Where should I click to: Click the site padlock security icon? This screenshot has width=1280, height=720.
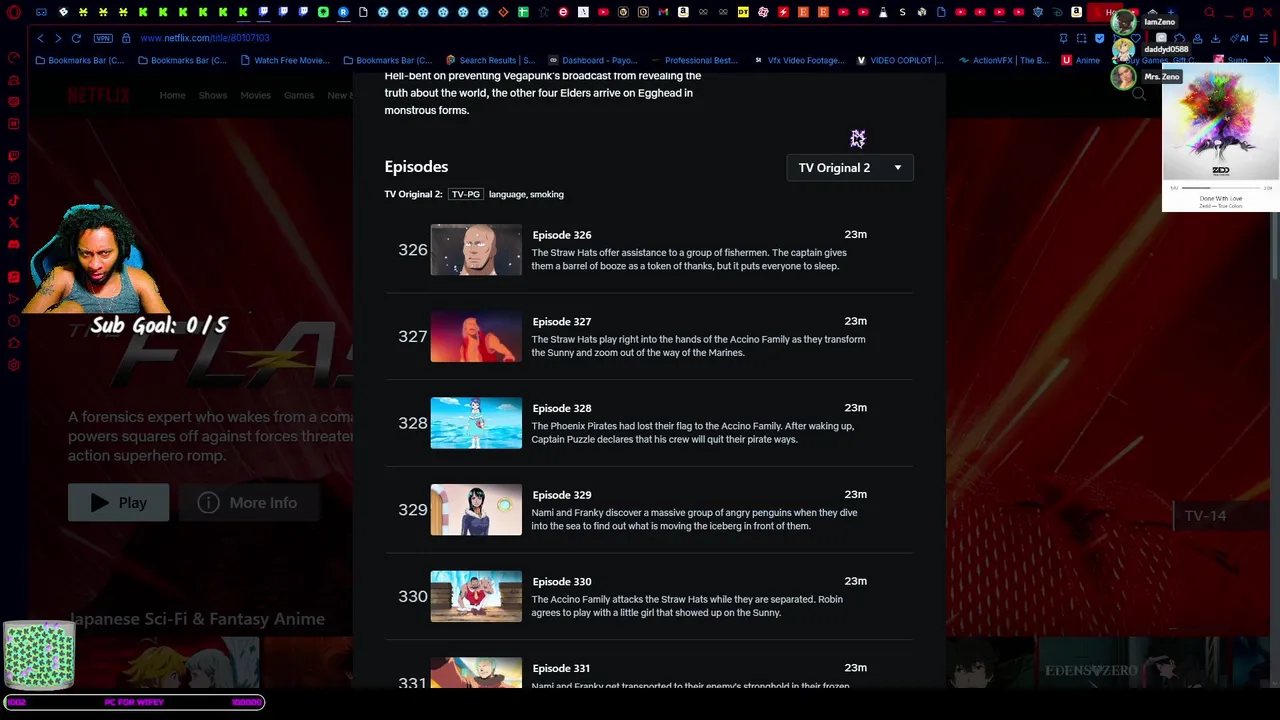126,38
